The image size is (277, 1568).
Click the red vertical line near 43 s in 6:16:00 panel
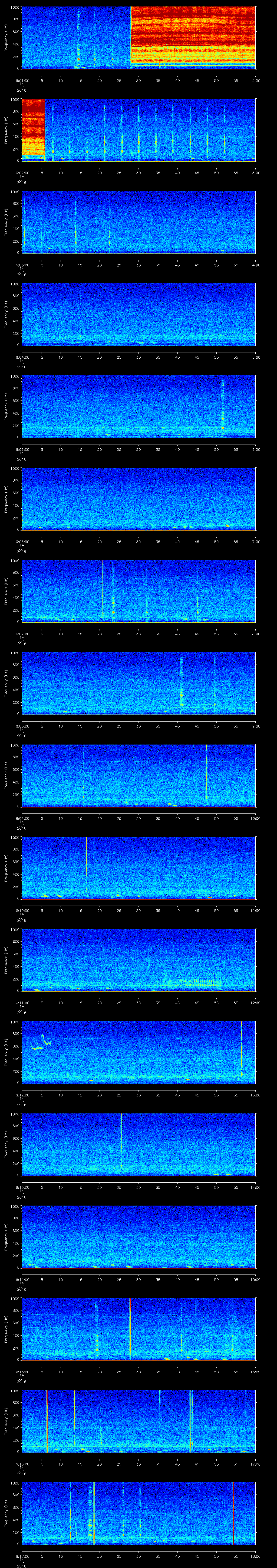point(190,1421)
